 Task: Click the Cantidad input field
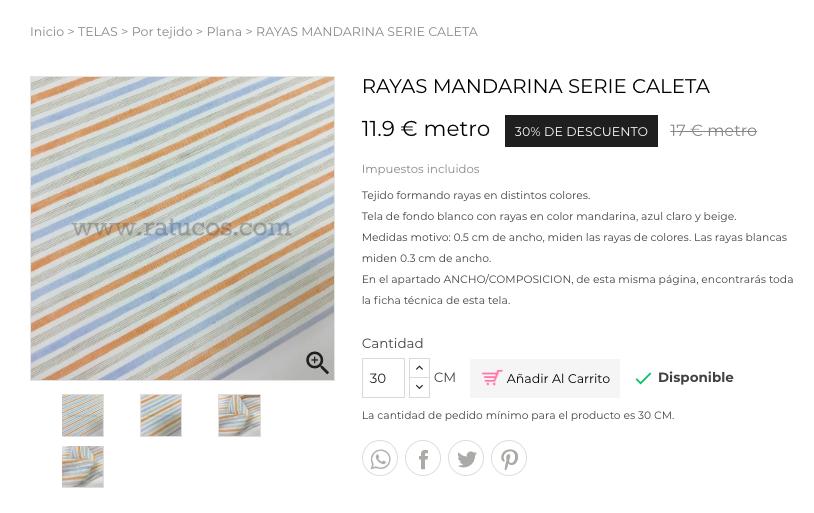click(383, 378)
